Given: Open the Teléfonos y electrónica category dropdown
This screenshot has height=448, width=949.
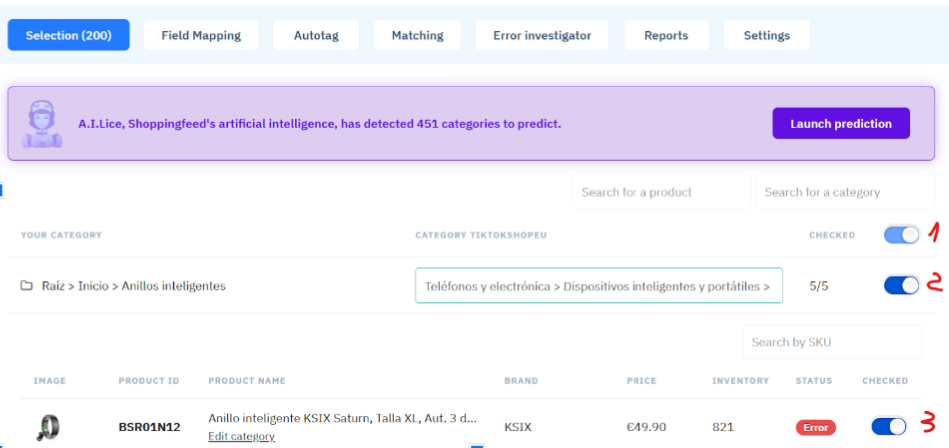Looking at the screenshot, I should coord(598,286).
